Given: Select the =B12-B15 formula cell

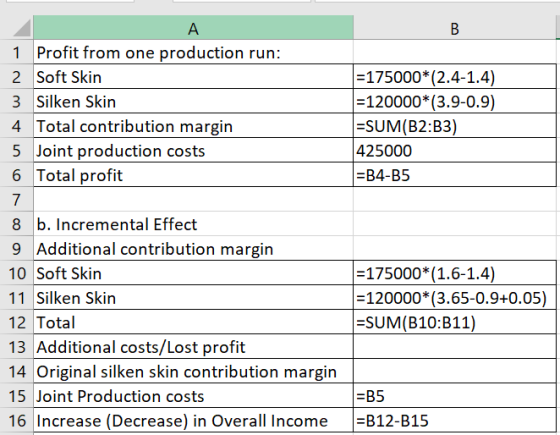Looking at the screenshot, I should [x=455, y=420].
